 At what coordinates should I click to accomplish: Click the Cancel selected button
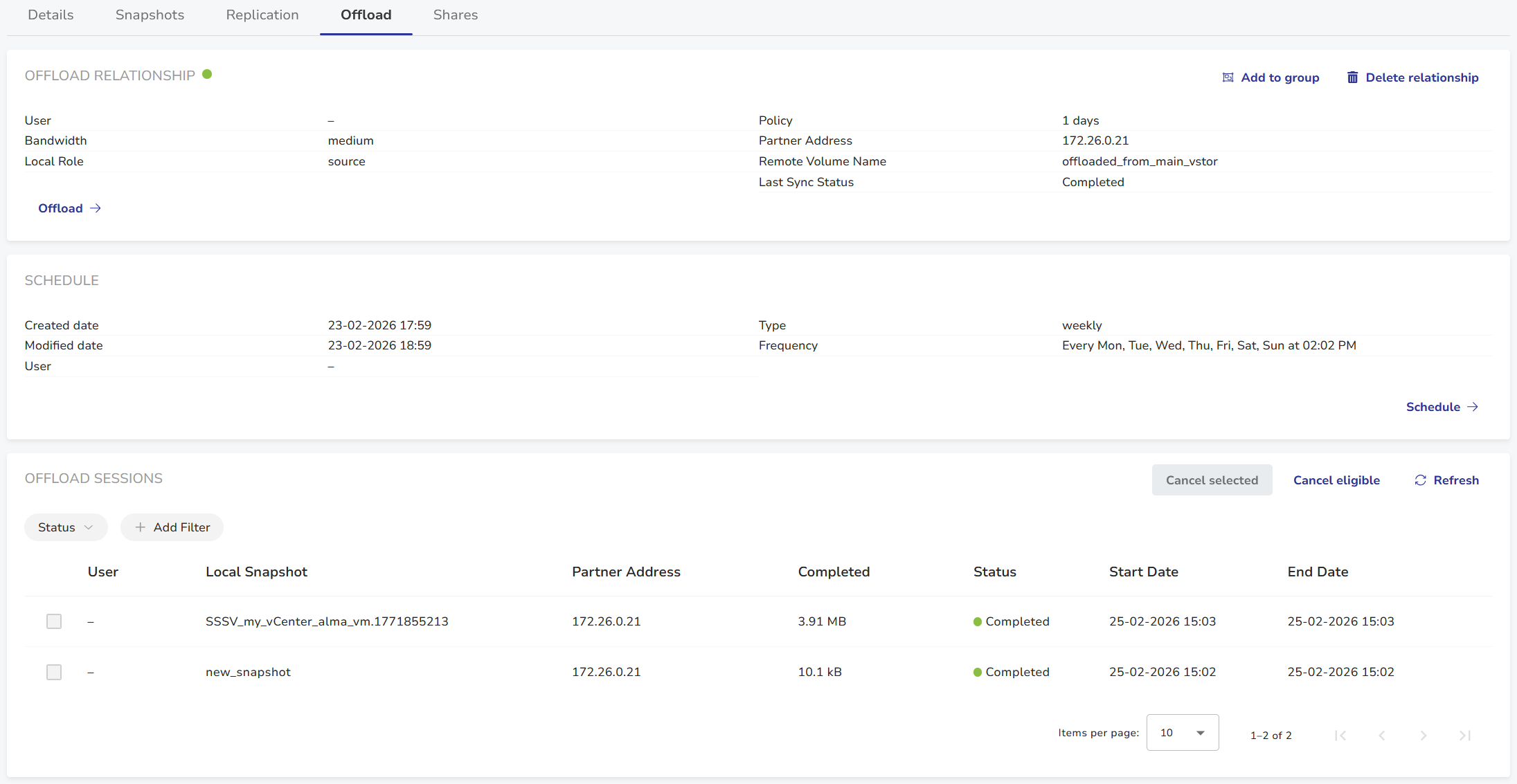point(1212,480)
